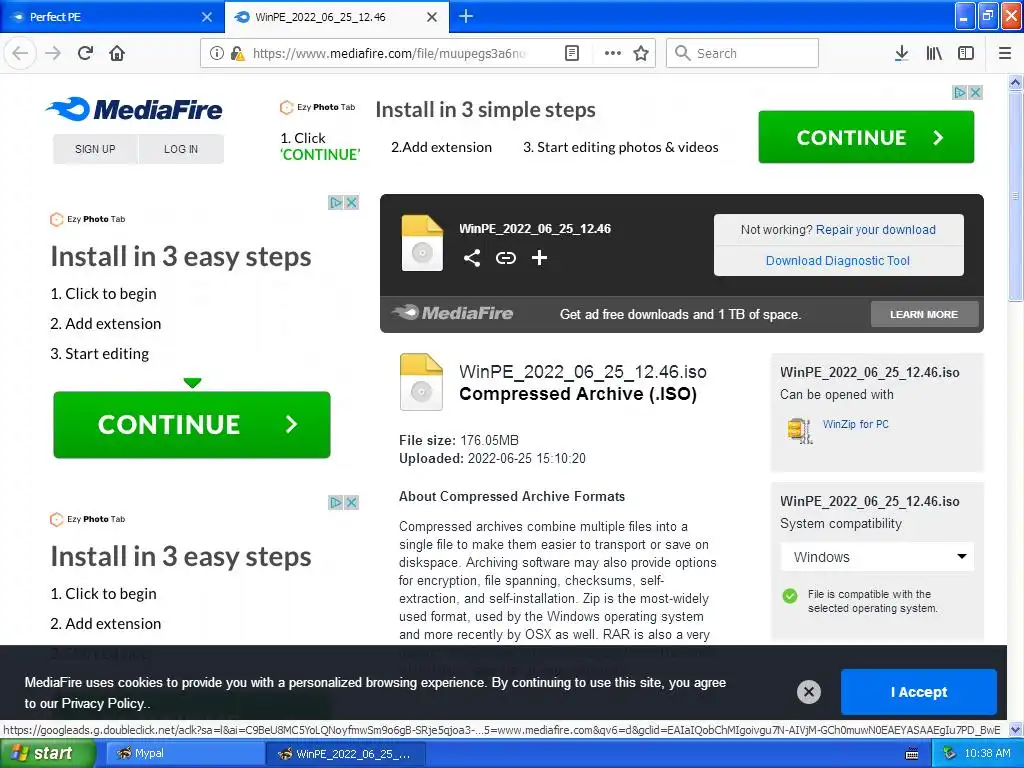Screen dimensions: 1024x768
Task: Show sidebars icon in toolbar
Action: [966, 53]
